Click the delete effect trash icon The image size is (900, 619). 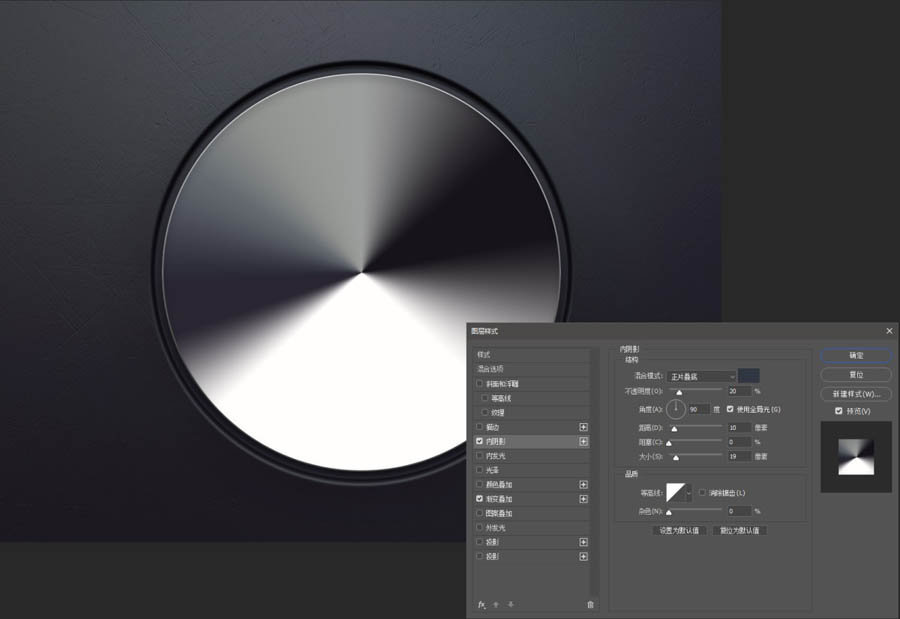(590, 604)
